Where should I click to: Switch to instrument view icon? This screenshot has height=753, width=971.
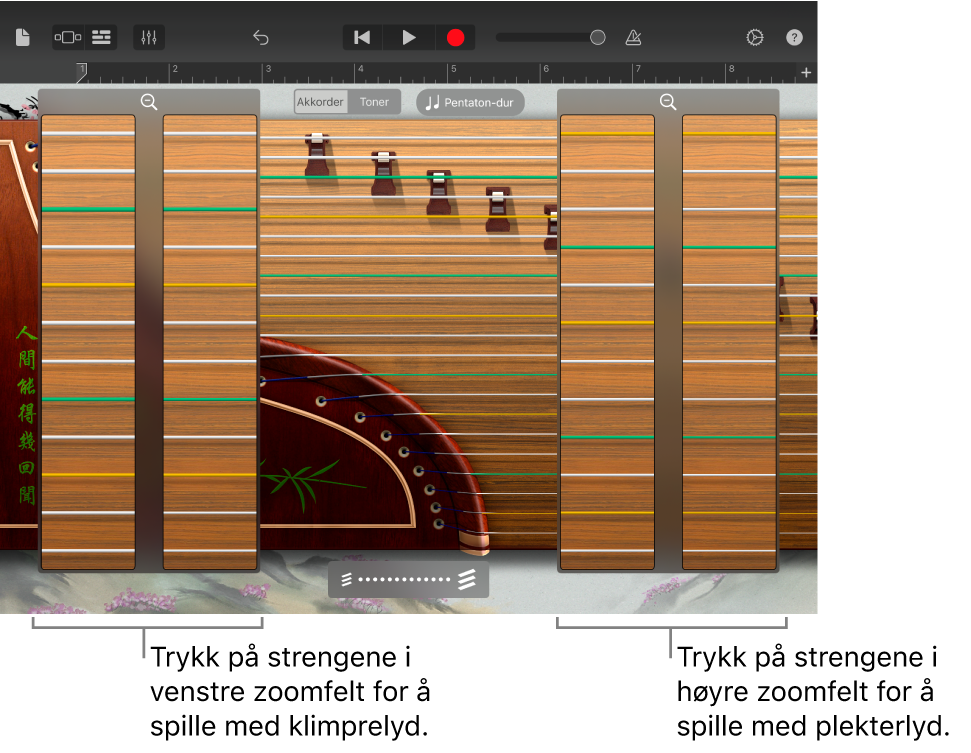pos(67,37)
